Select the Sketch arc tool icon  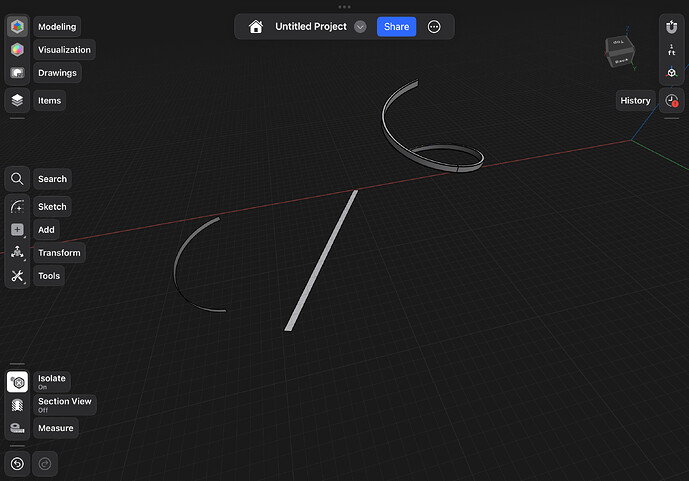tap(17, 206)
